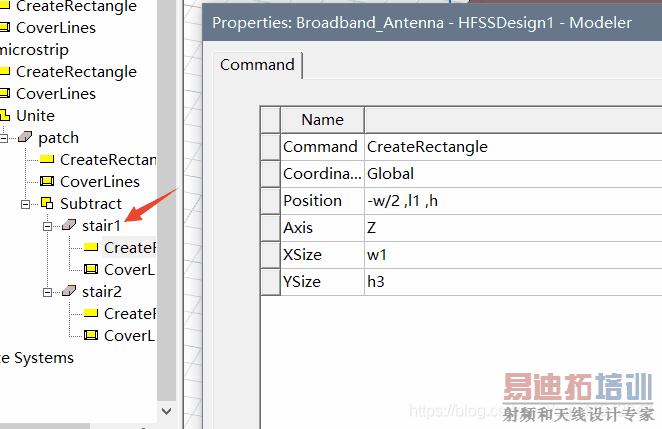Click the patch object icon
662x429 pixels.
[25, 136]
